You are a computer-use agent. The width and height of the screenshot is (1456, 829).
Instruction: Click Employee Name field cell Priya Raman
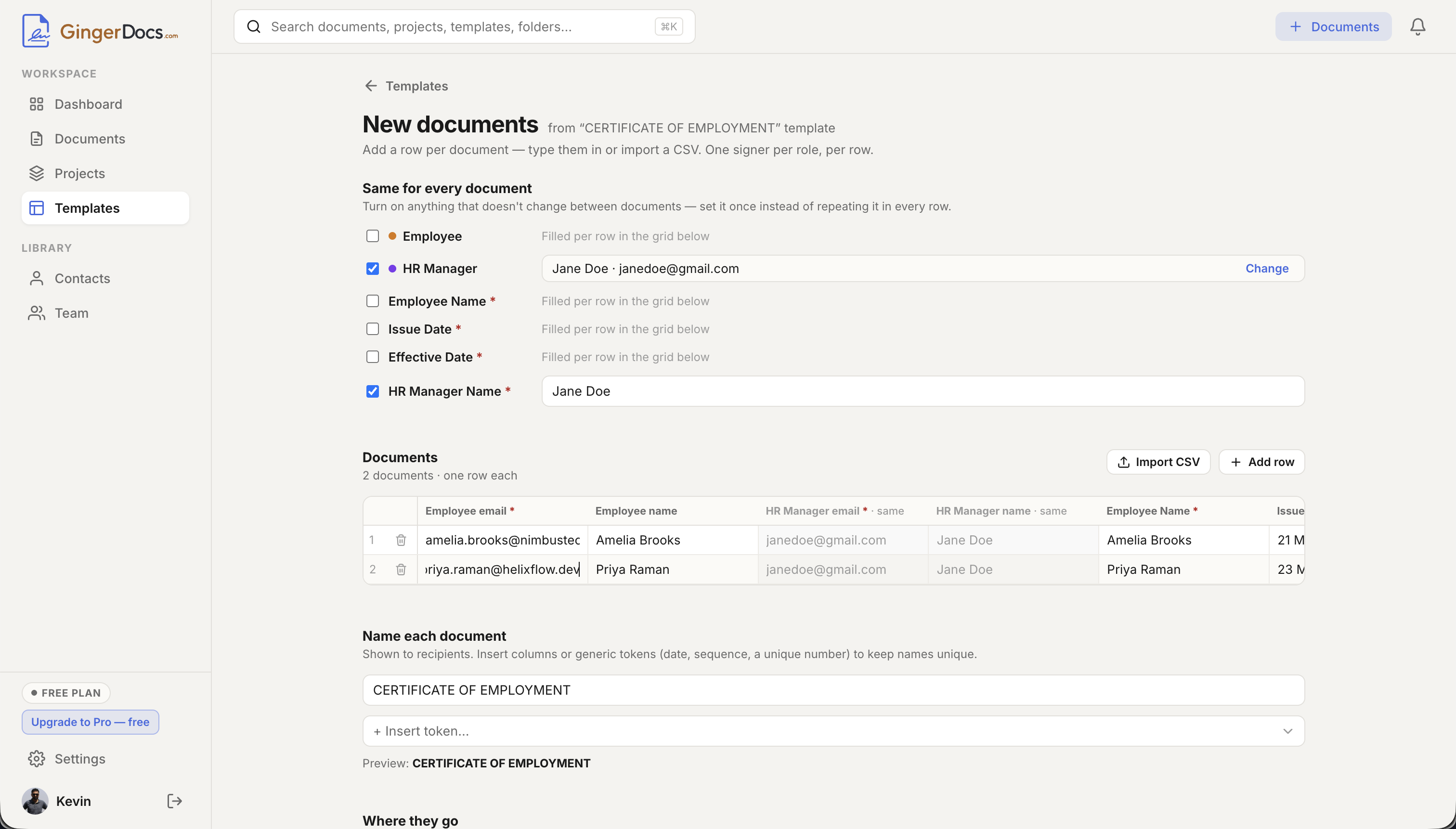pos(1183,570)
